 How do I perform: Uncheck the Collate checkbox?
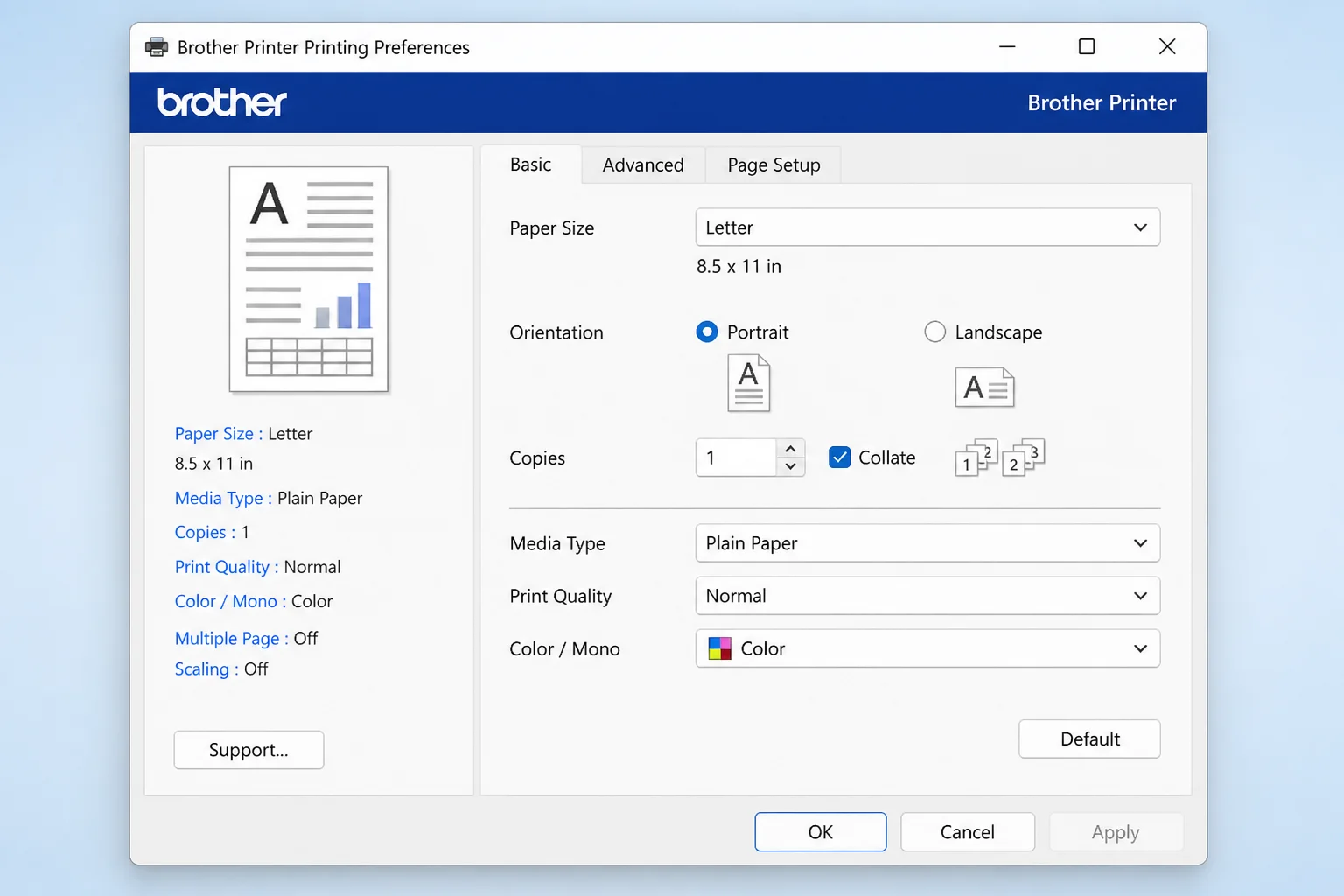[839, 458]
